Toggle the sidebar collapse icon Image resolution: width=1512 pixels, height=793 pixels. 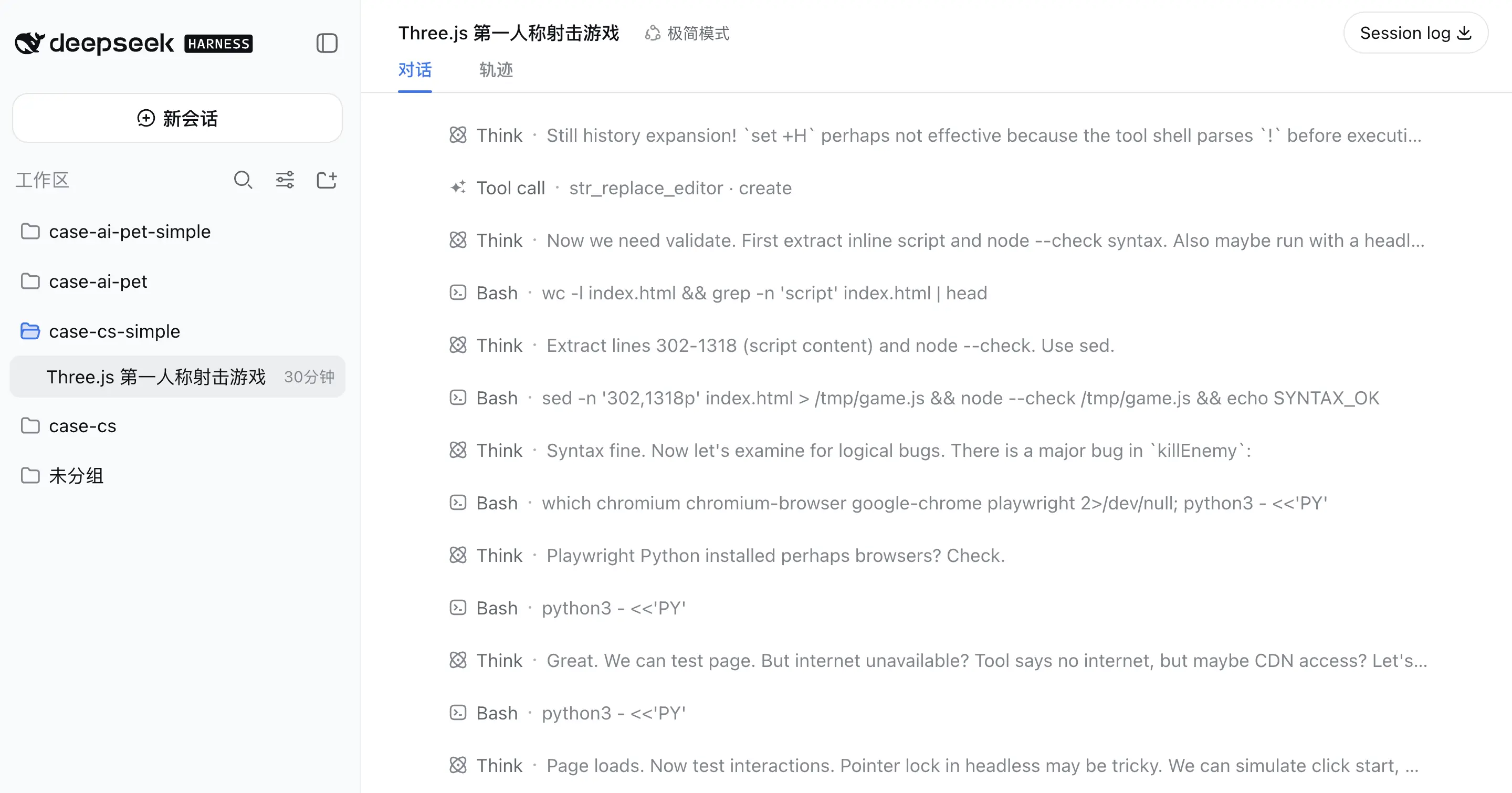point(327,43)
